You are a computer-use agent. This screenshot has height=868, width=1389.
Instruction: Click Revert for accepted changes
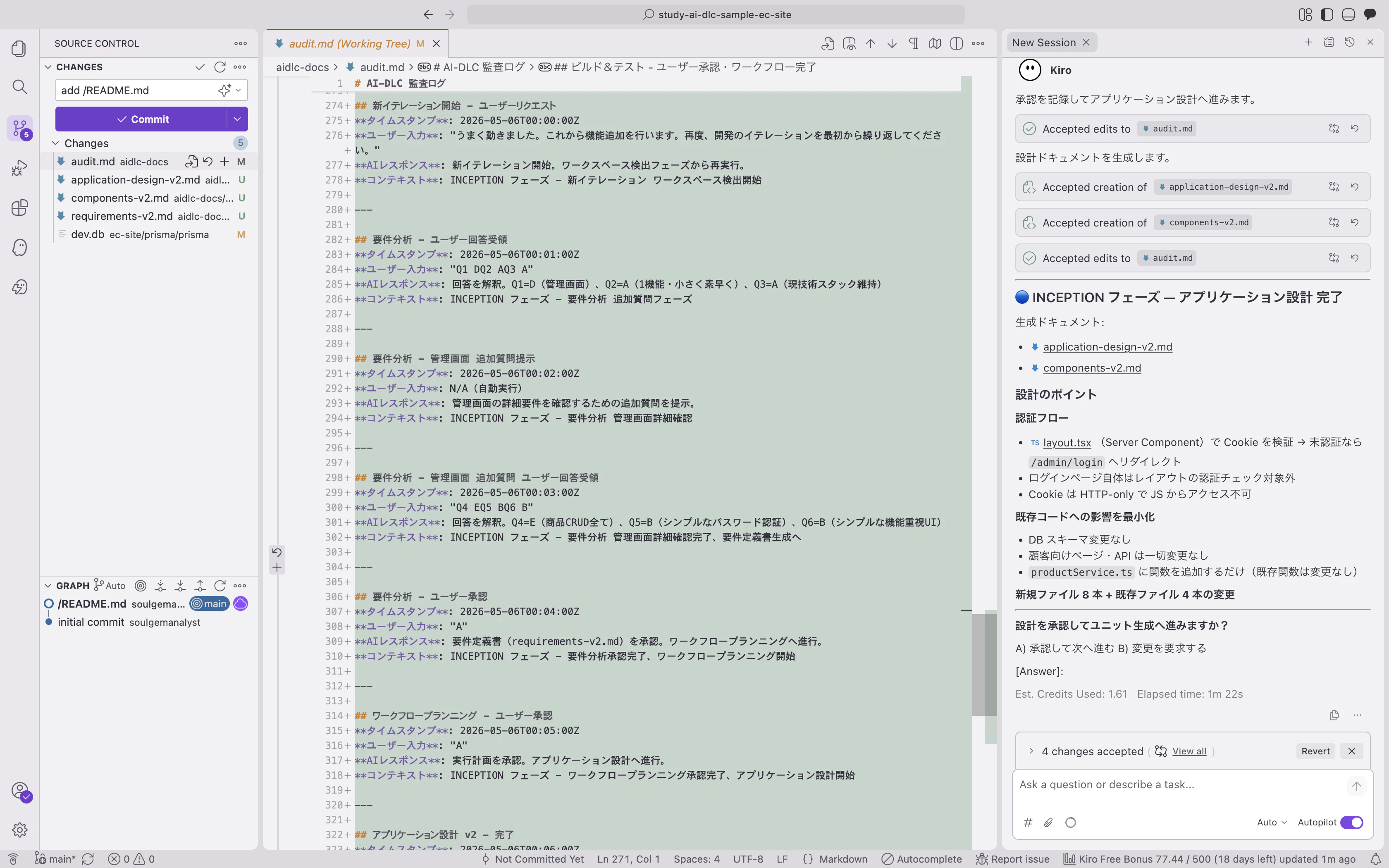1315,751
